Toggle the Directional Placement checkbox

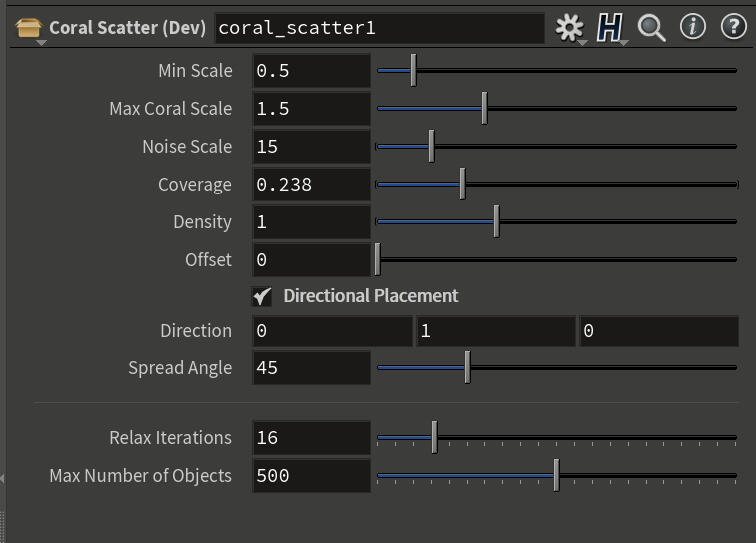pos(262,296)
